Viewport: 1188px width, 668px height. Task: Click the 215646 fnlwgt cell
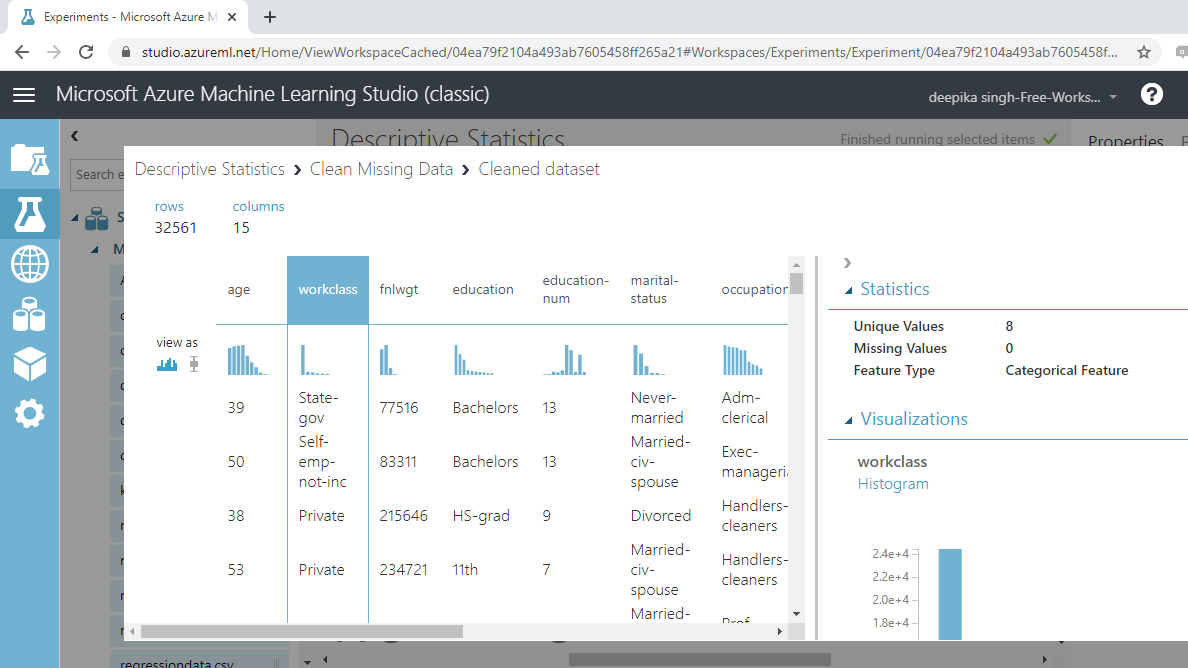pyautogui.click(x=403, y=516)
